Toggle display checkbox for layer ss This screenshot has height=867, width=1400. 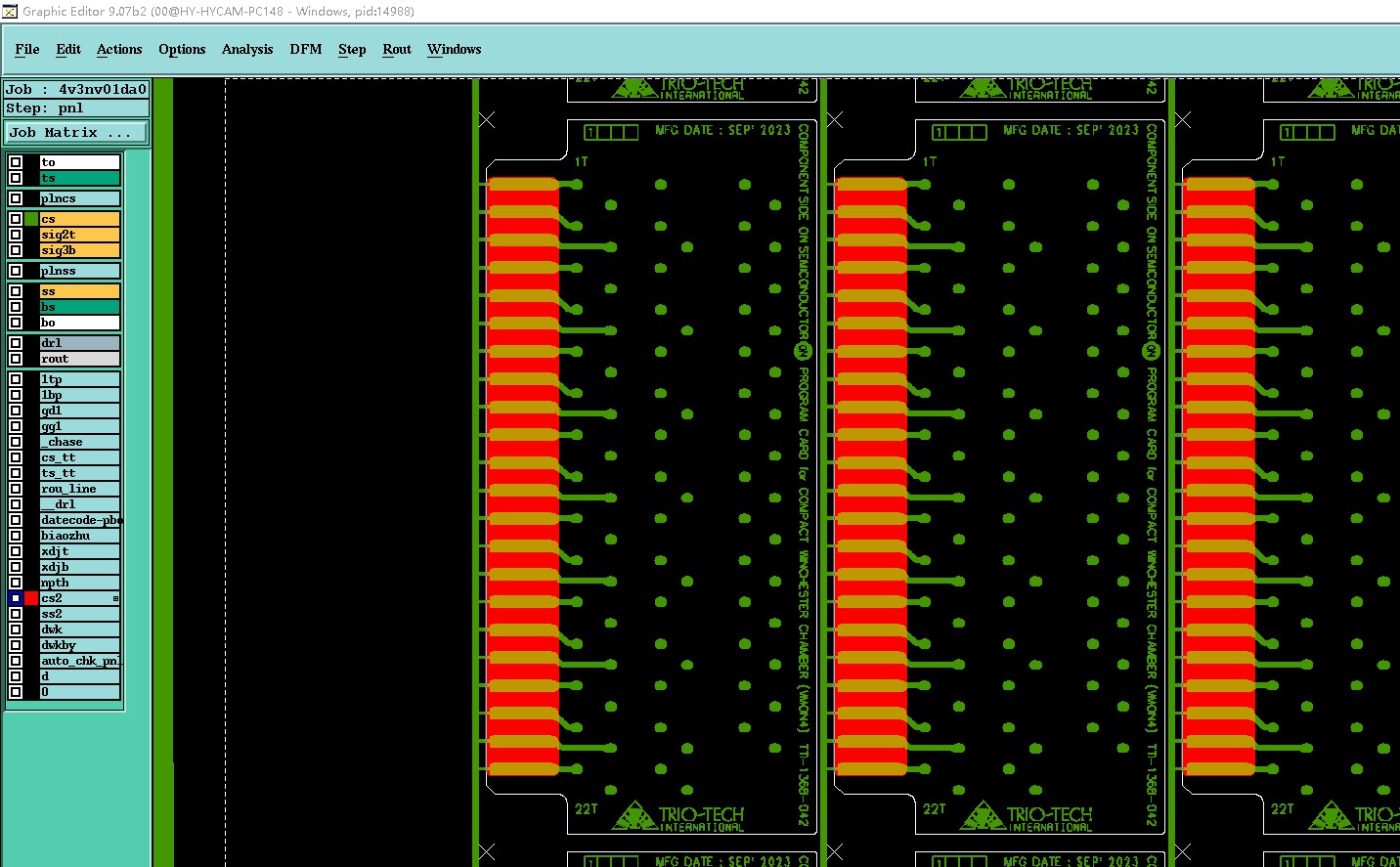[16, 291]
